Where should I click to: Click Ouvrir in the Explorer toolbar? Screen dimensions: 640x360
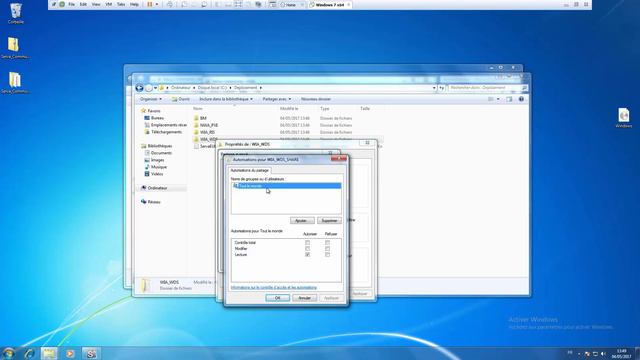click(x=181, y=99)
